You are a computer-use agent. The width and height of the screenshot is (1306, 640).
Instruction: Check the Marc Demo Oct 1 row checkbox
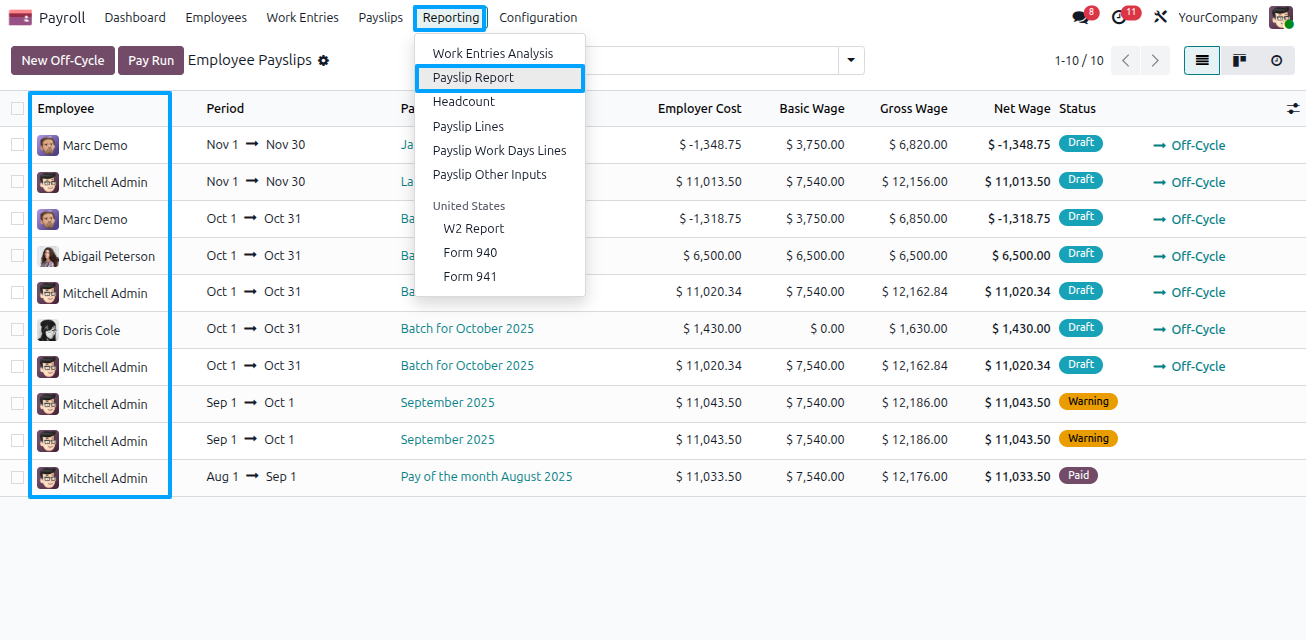point(17,219)
